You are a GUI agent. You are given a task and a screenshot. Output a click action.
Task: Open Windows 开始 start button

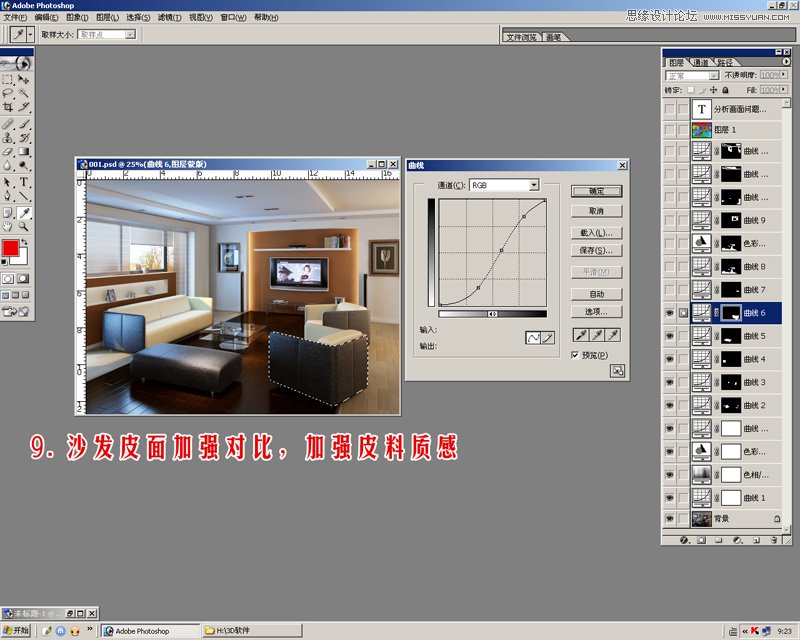click(16, 631)
